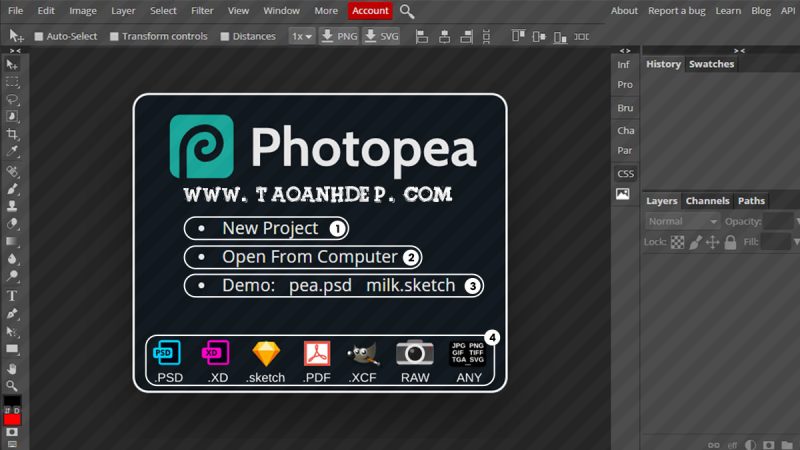This screenshot has height=450, width=800.
Task: Select the Brush tool
Action: (12, 189)
